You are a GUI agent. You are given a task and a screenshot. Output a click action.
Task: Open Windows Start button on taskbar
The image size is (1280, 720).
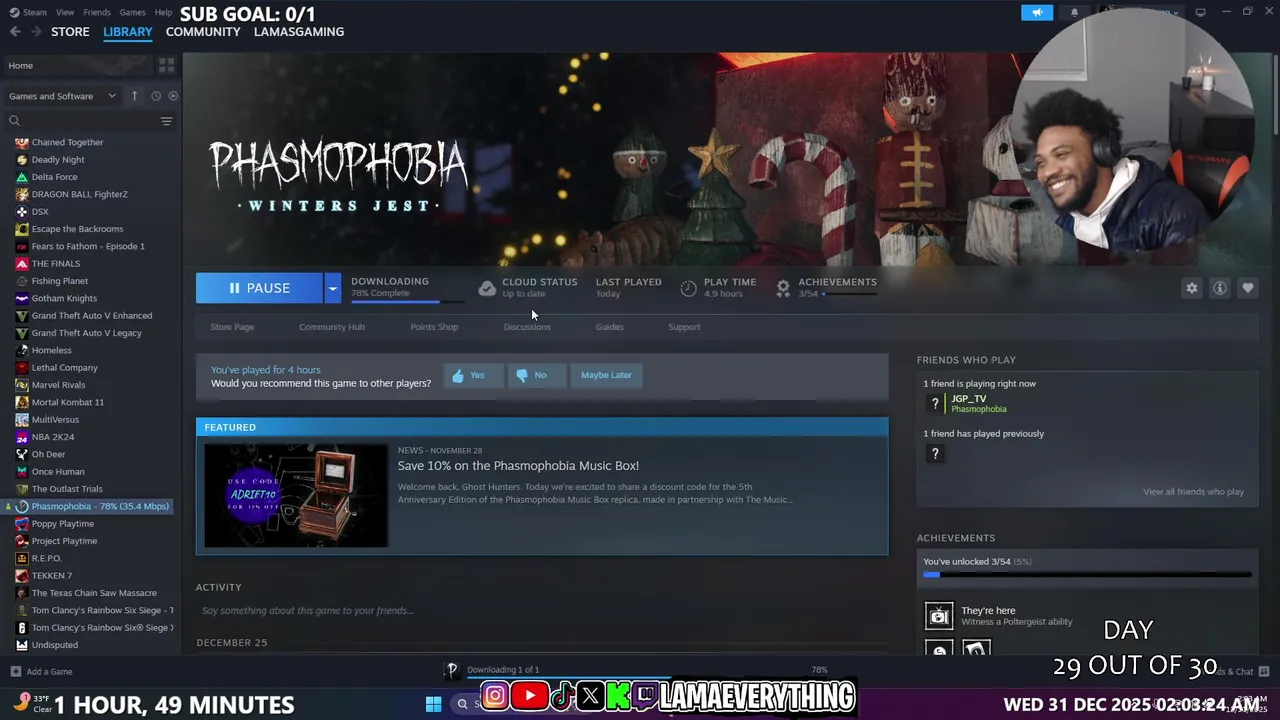point(433,704)
